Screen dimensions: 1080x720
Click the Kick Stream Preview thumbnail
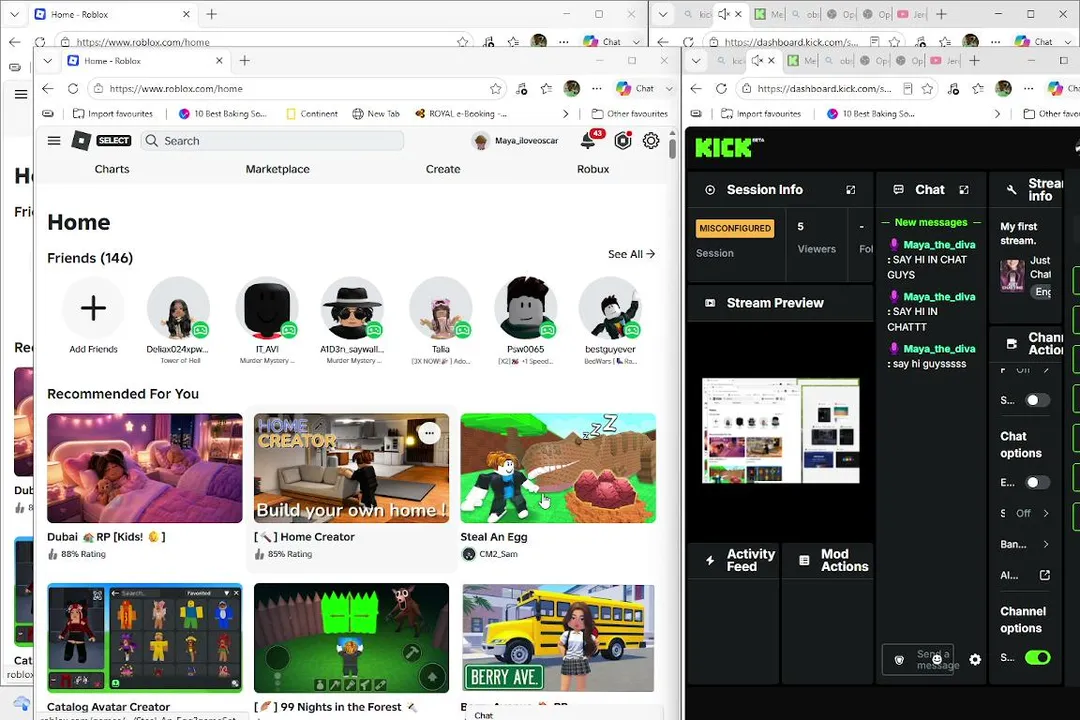click(780, 431)
